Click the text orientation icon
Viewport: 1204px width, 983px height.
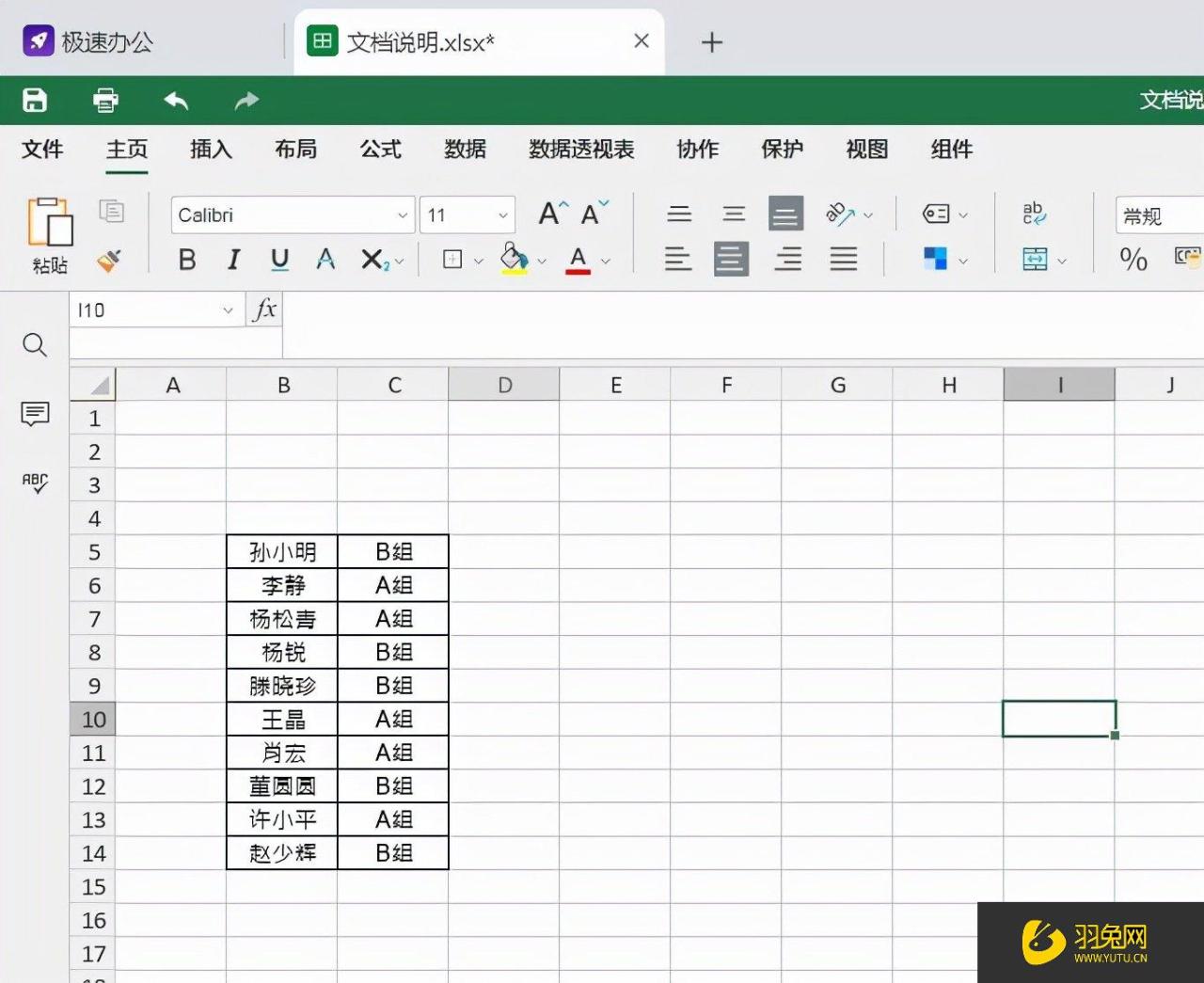click(x=840, y=214)
